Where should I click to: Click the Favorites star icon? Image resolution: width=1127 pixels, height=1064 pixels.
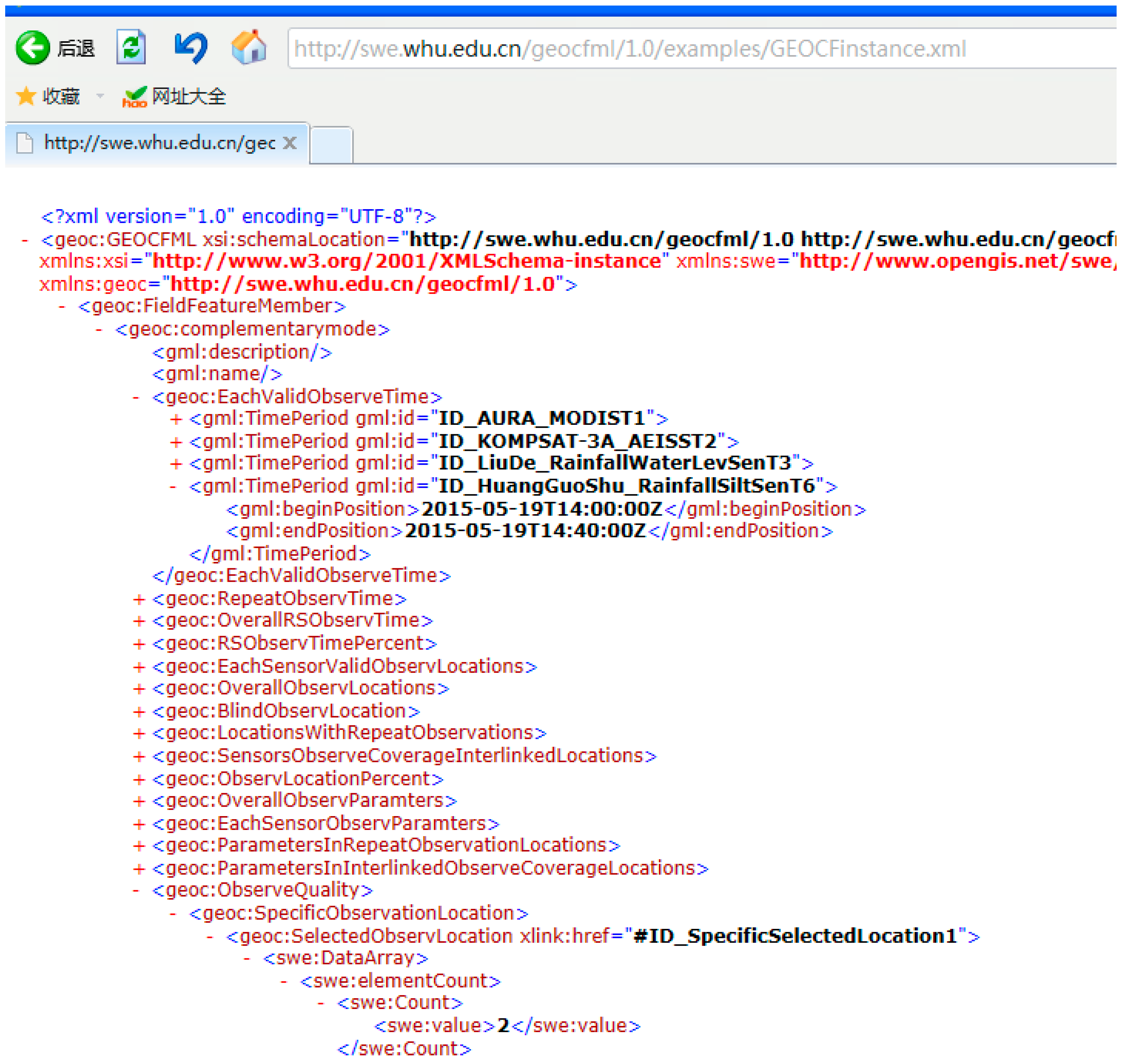[26, 96]
